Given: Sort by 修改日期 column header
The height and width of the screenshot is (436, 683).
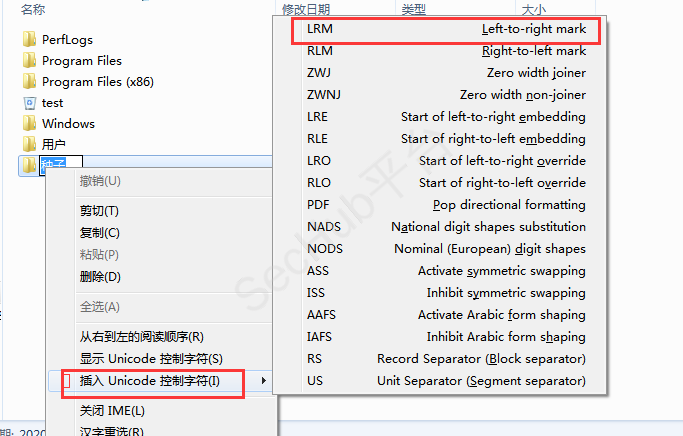Looking at the screenshot, I should click(306, 9).
